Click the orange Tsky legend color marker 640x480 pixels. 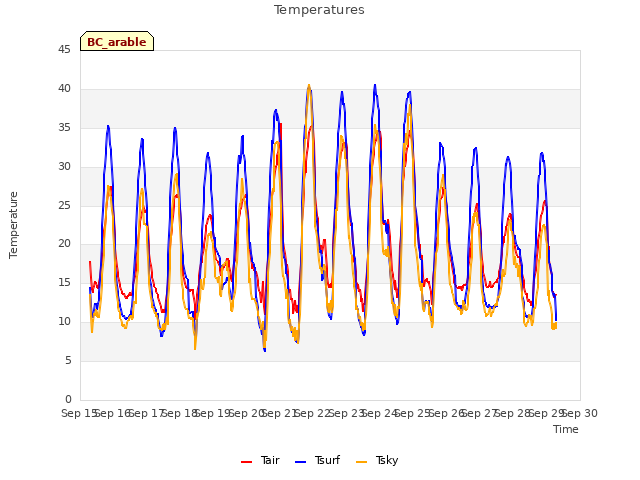click(x=361, y=462)
